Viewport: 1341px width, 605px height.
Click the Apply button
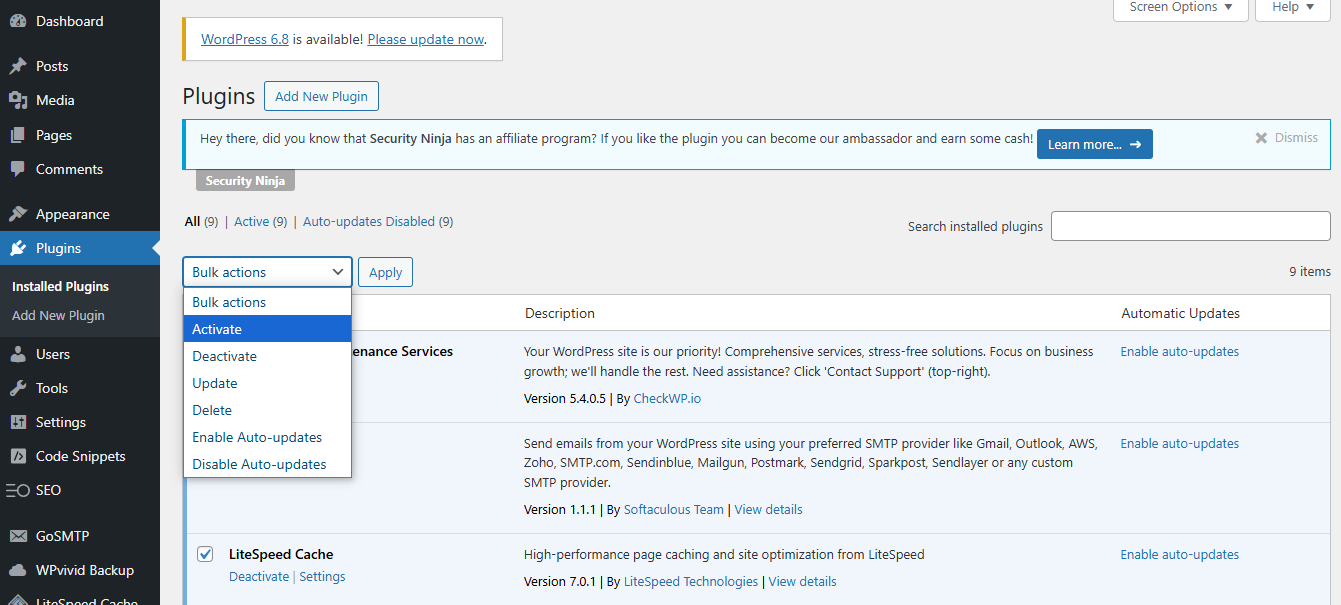point(385,272)
